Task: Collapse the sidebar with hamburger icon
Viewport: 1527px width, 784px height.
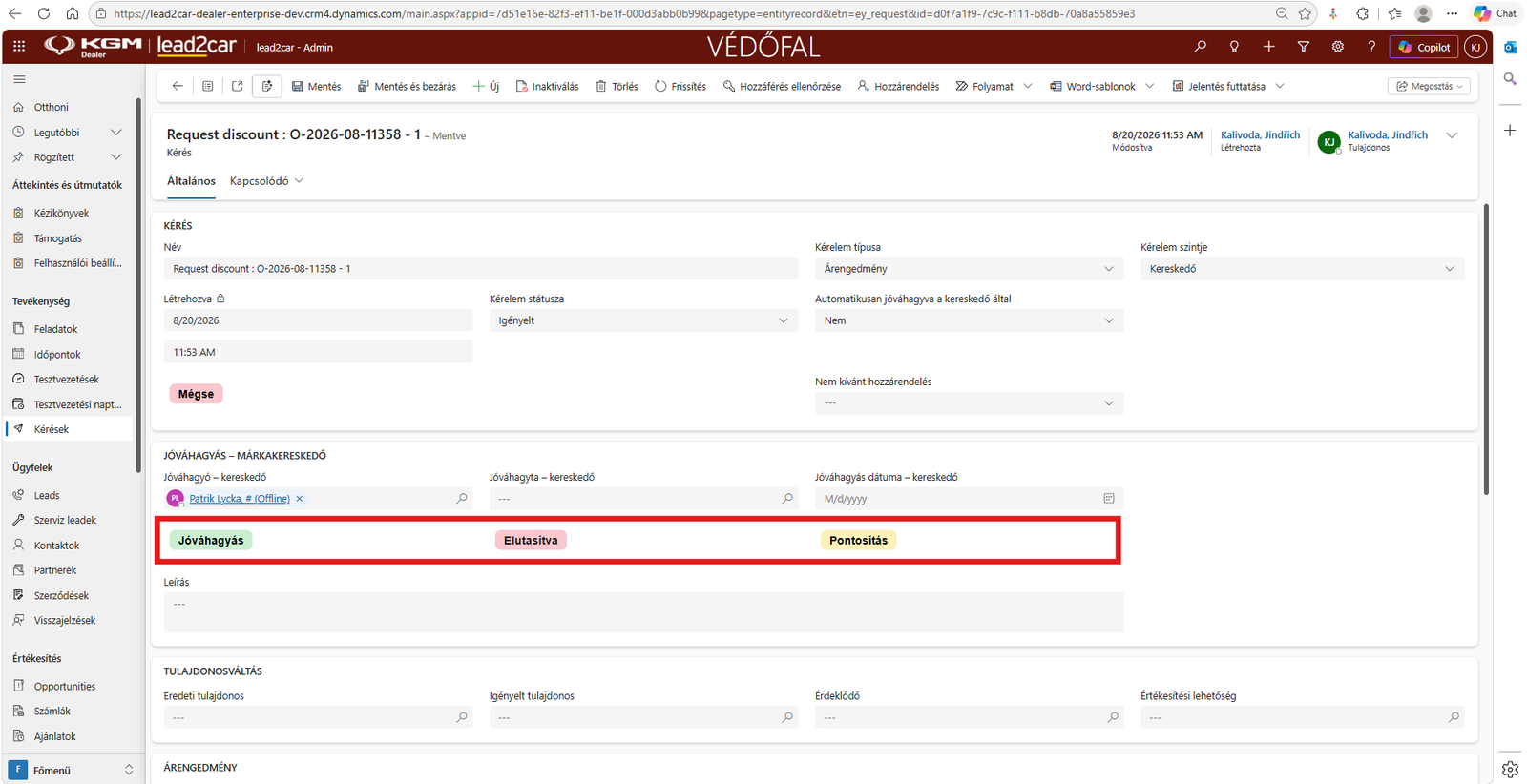Action: pos(19,79)
